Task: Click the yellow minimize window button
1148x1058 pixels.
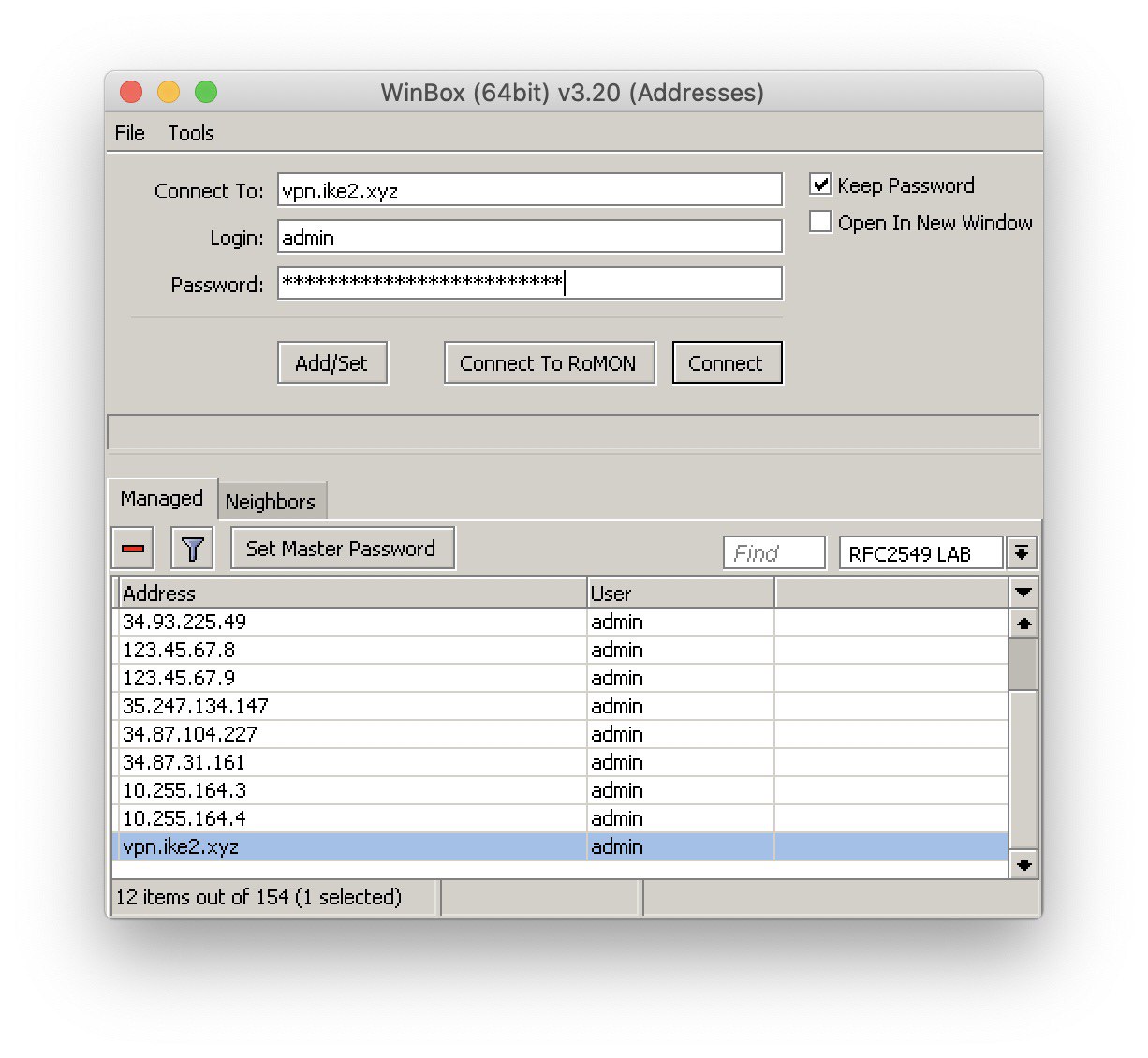Action: [169, 92]
